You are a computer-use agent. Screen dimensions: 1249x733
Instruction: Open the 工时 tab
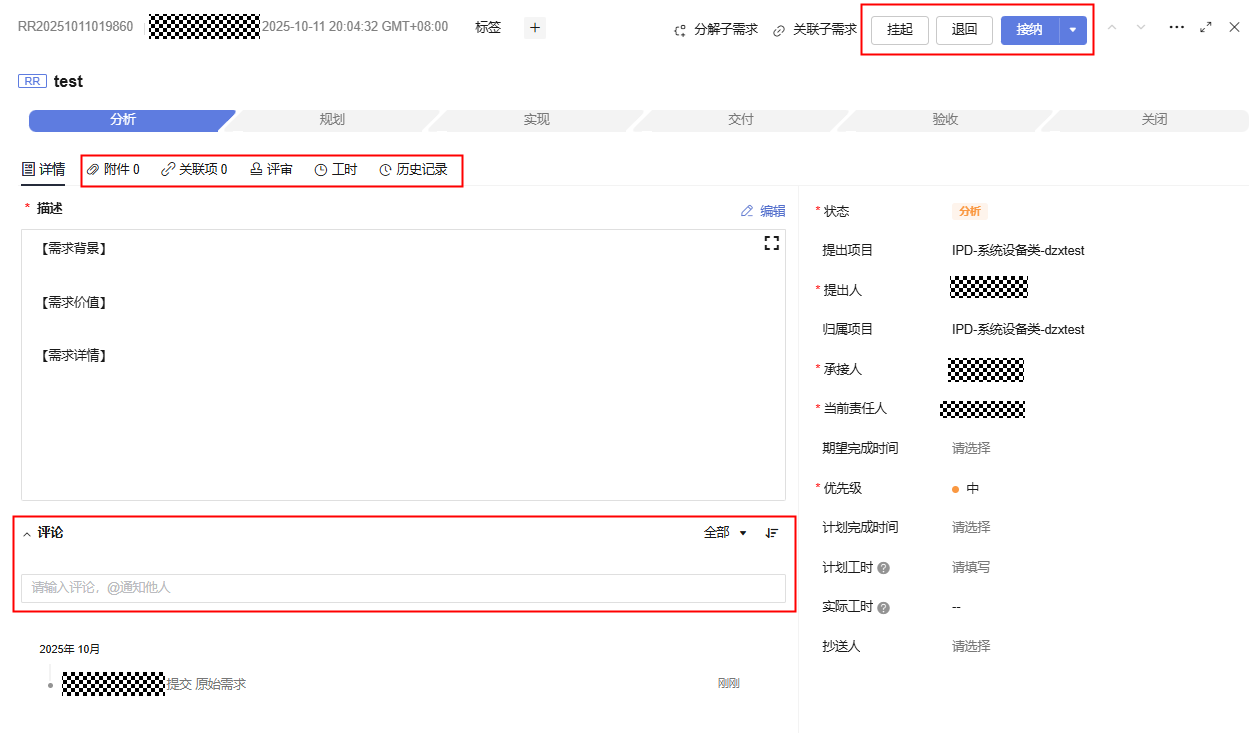coord(336,170)
